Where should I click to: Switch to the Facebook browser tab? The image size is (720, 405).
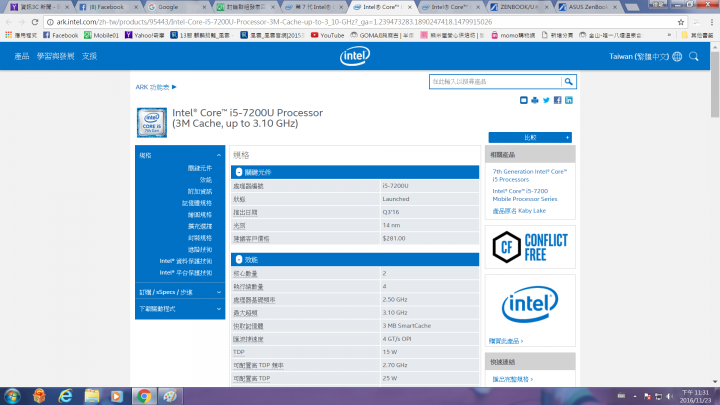(x=108, y=7)
